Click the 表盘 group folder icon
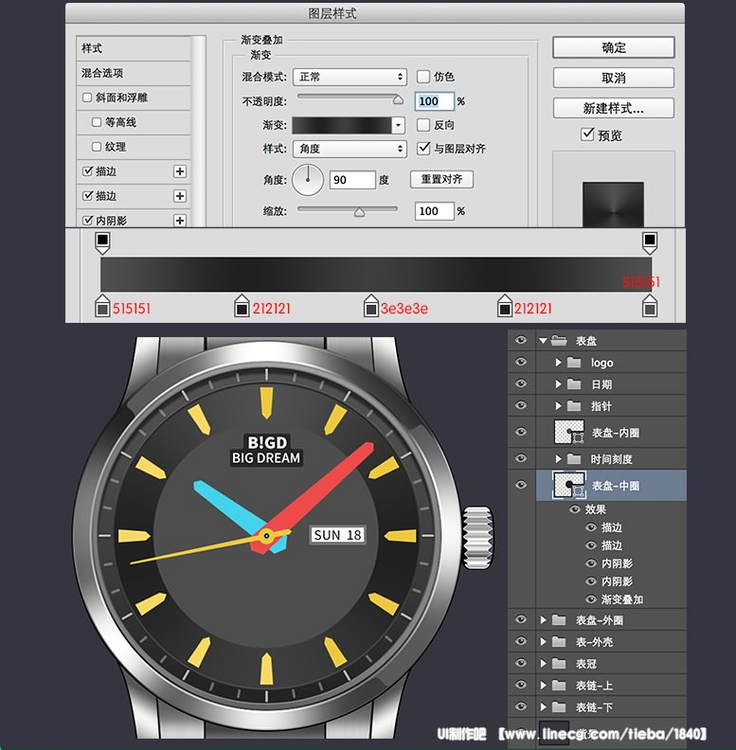736x750 pixels. point(559,340)
